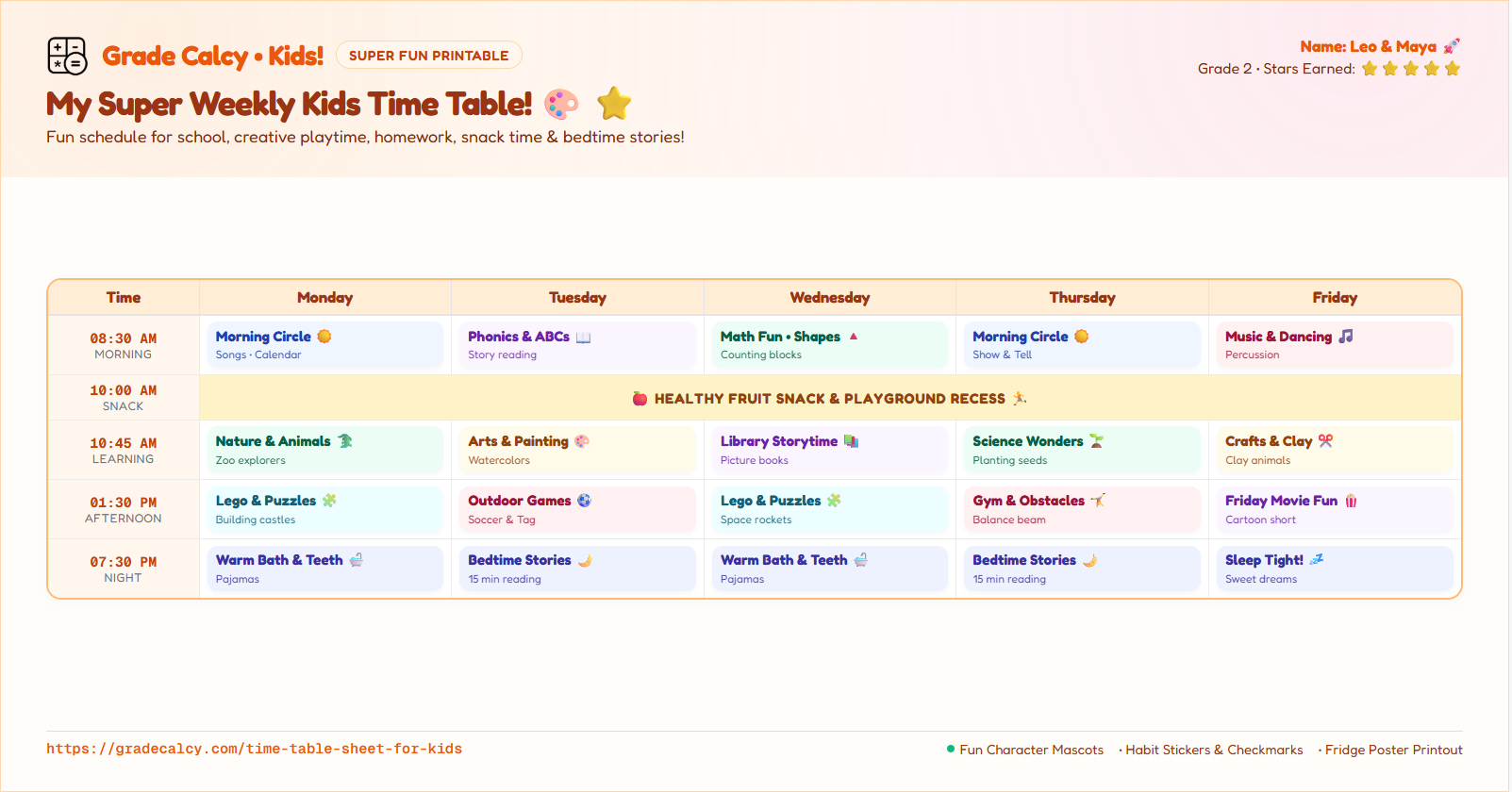The image size is (1512, 792).
Task: Click the Grade Calcy calculator logo icon
Action: (67, 56)
